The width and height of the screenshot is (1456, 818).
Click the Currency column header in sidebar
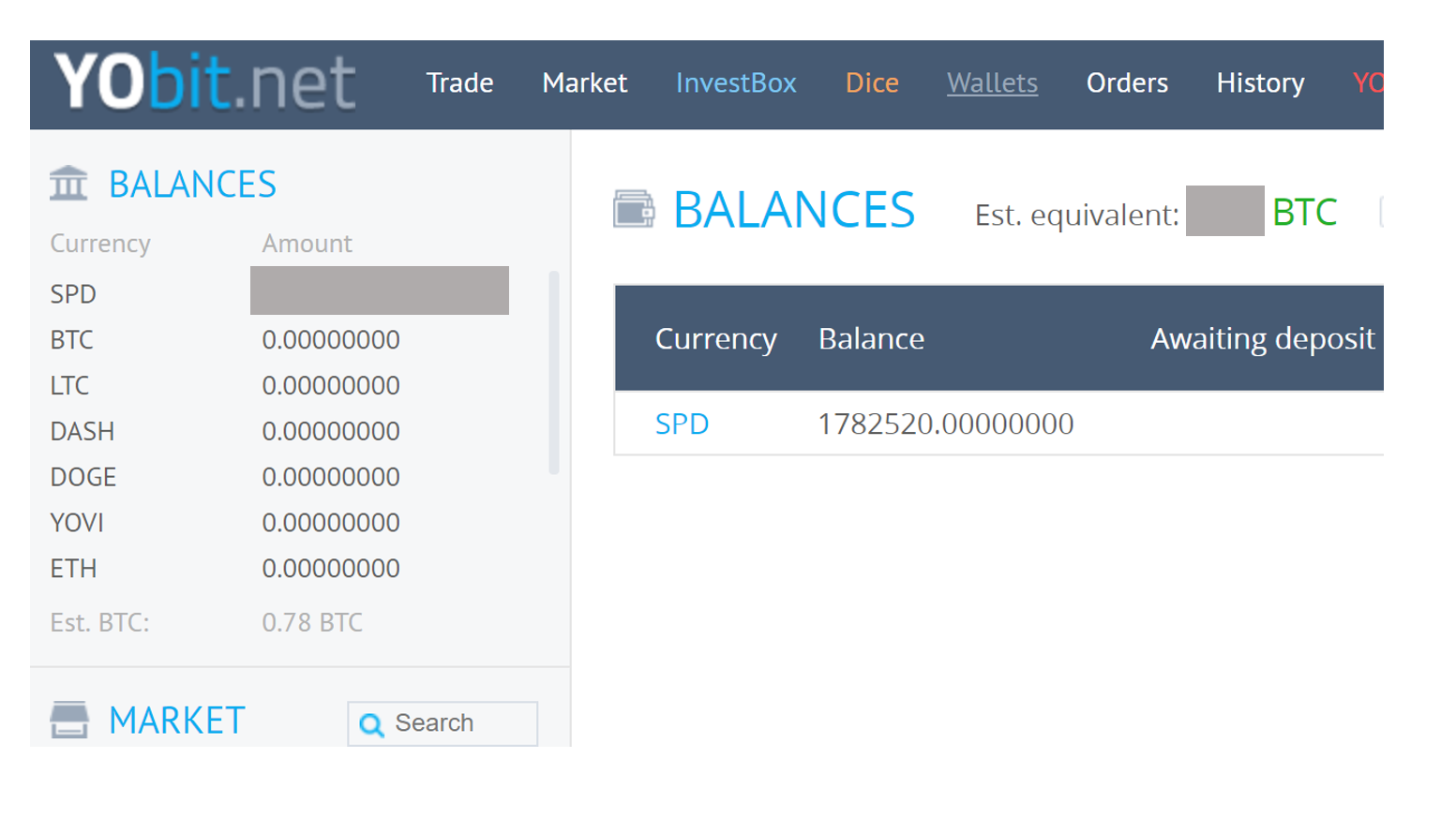100,244
